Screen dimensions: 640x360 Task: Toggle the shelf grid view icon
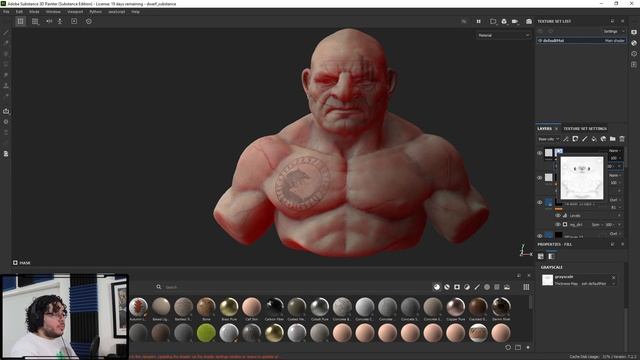pos(527,287)
